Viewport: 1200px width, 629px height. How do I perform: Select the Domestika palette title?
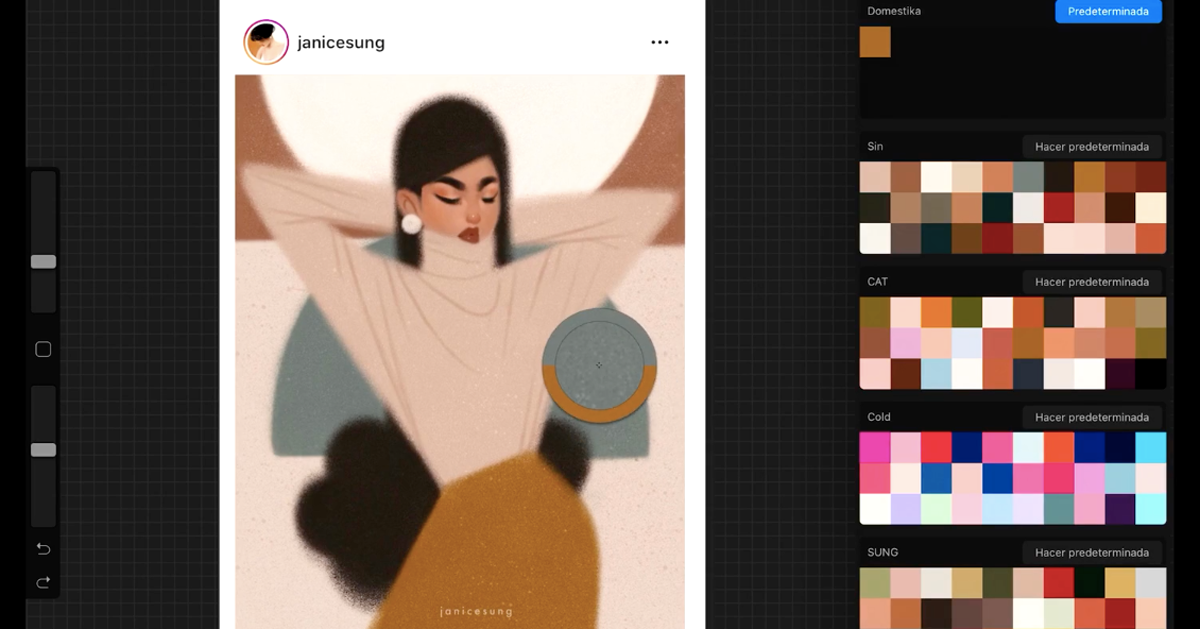click(x=894, y=11)
